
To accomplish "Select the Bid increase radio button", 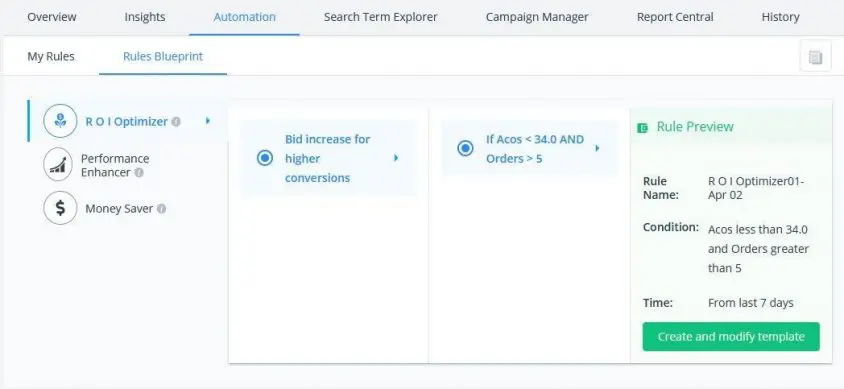I will pos(264,158).
